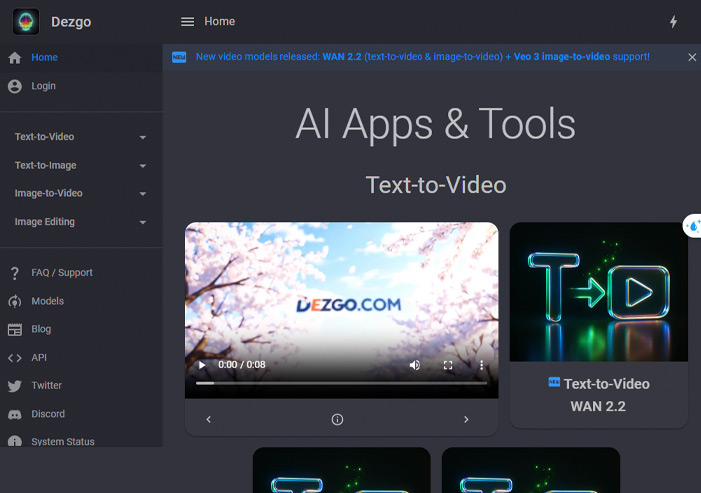
Task: Select Home in the sidebar
Action: coord(81,58)
